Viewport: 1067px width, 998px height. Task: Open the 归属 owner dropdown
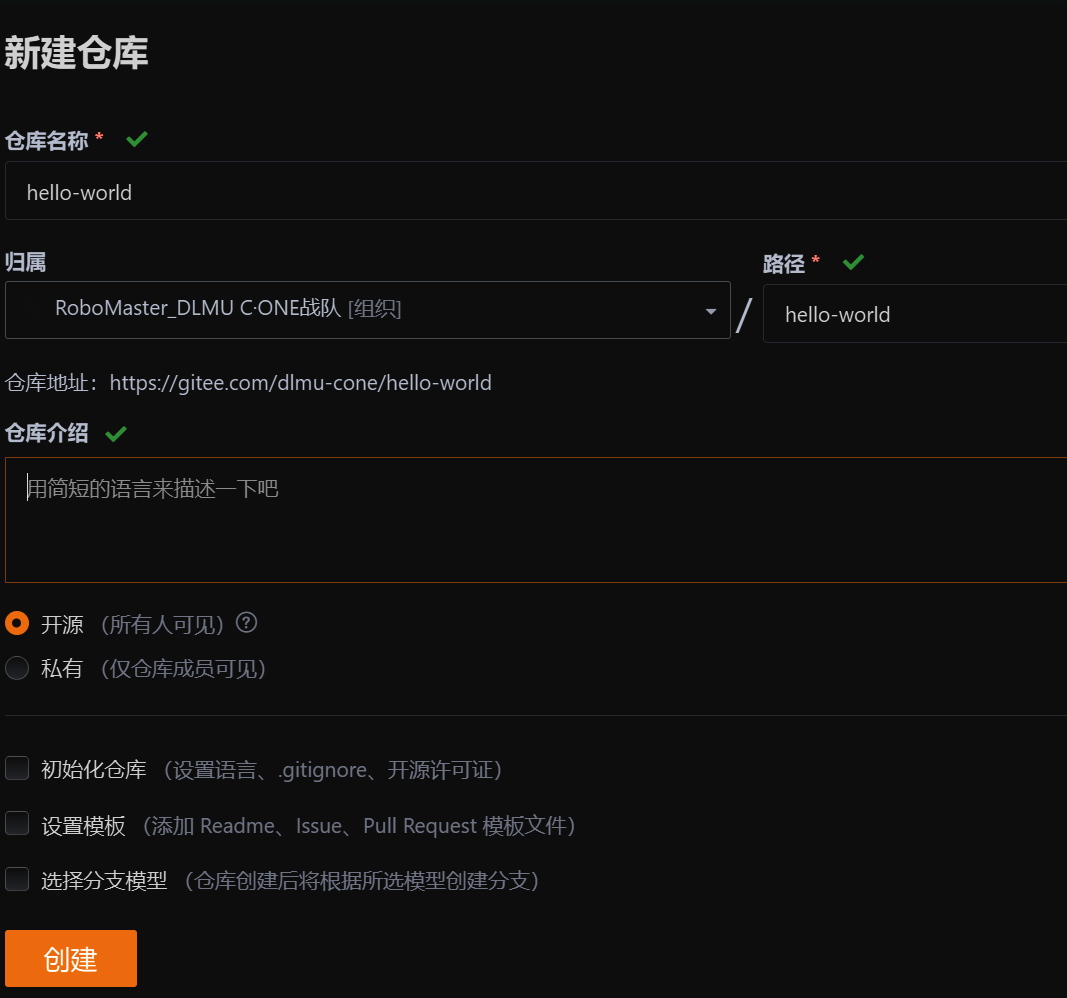367,310
